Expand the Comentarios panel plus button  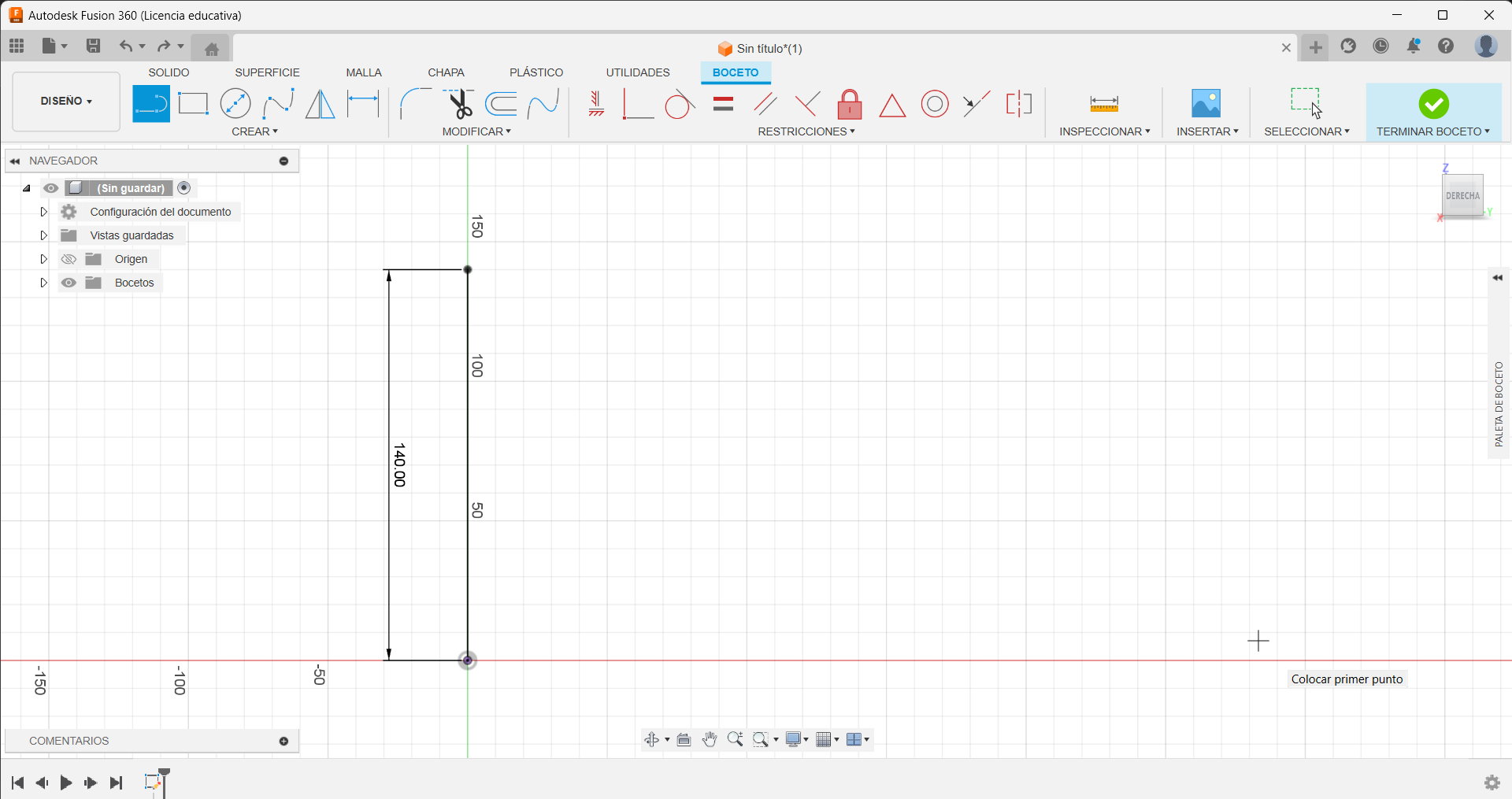283,741
